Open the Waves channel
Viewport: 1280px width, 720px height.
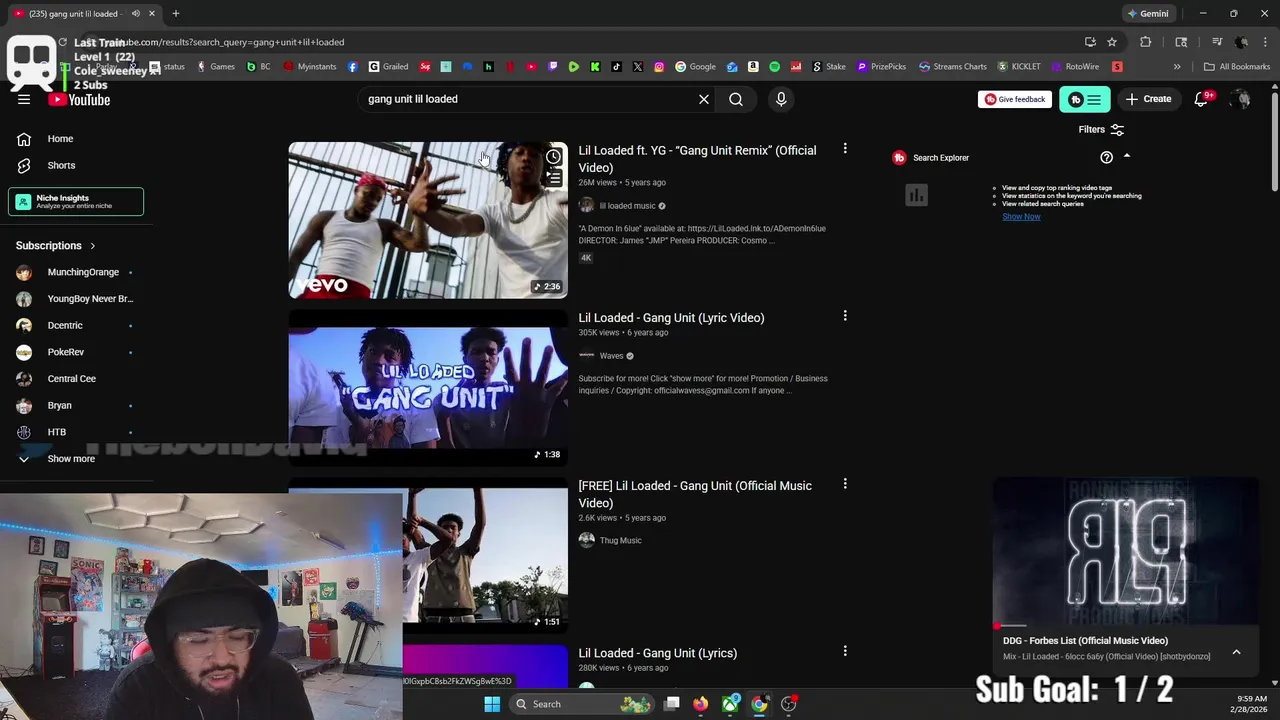tap(611, 356)
